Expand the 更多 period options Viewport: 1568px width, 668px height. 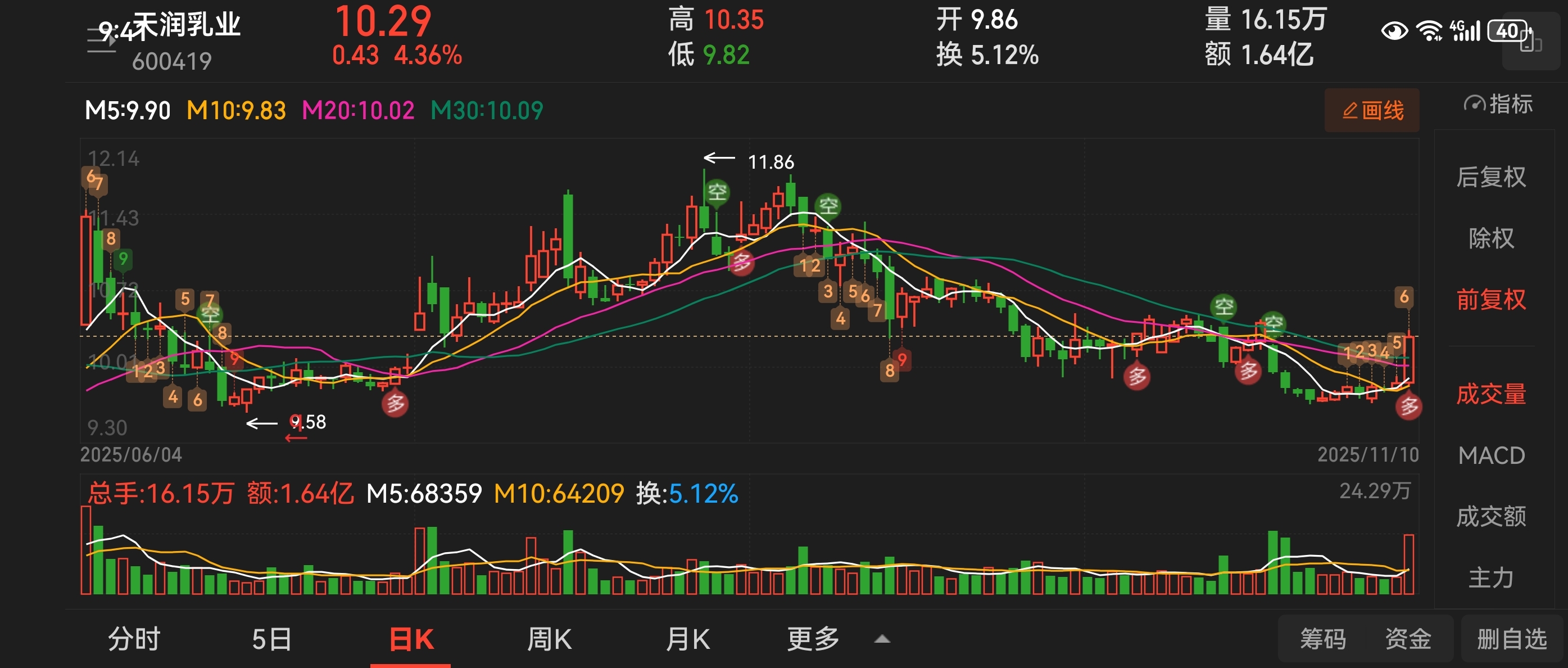click(813, 639)
